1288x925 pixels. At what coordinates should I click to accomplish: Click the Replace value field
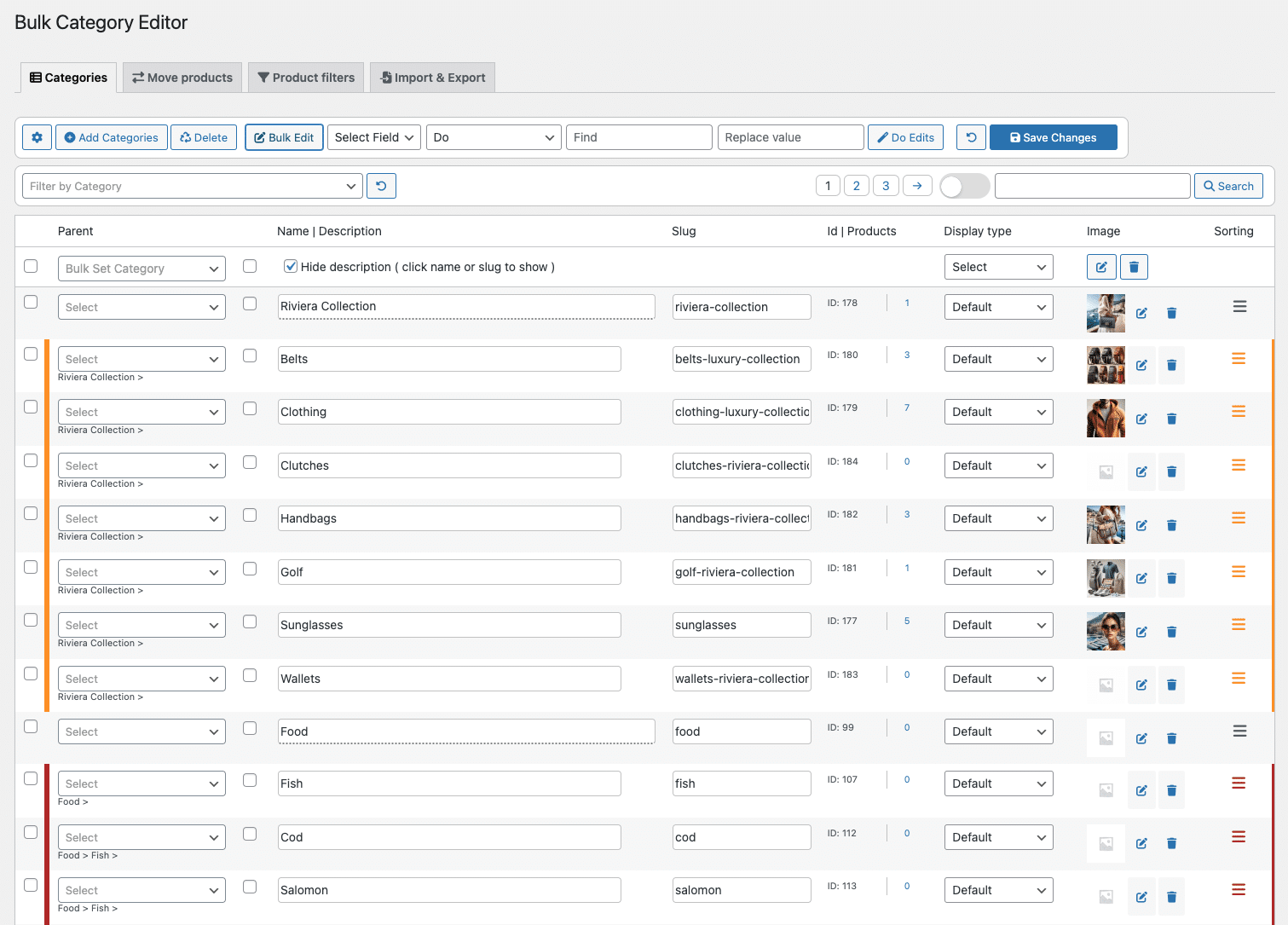click(x=791, y=137)
